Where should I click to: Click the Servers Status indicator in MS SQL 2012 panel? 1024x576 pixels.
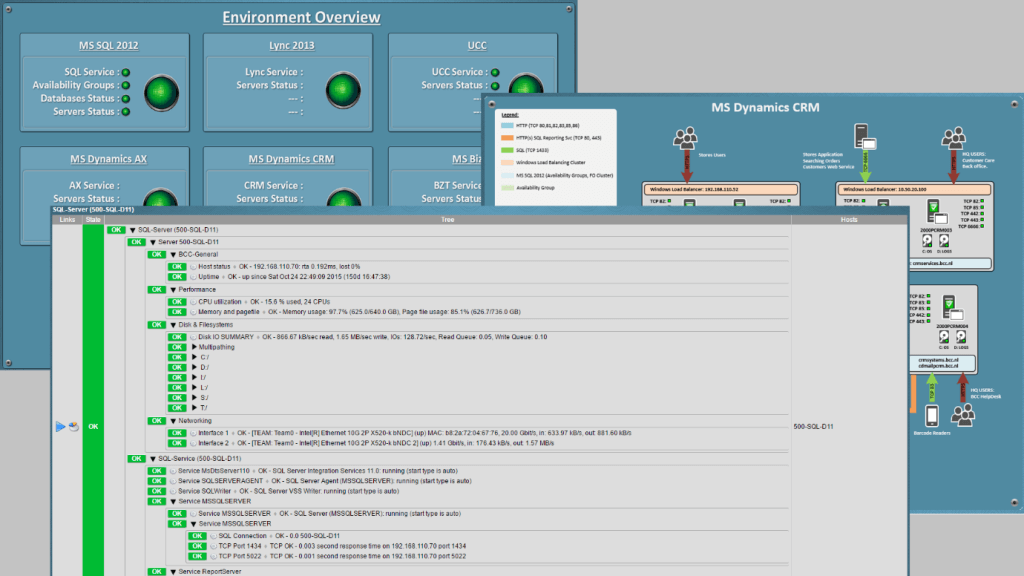click(126, 112)
